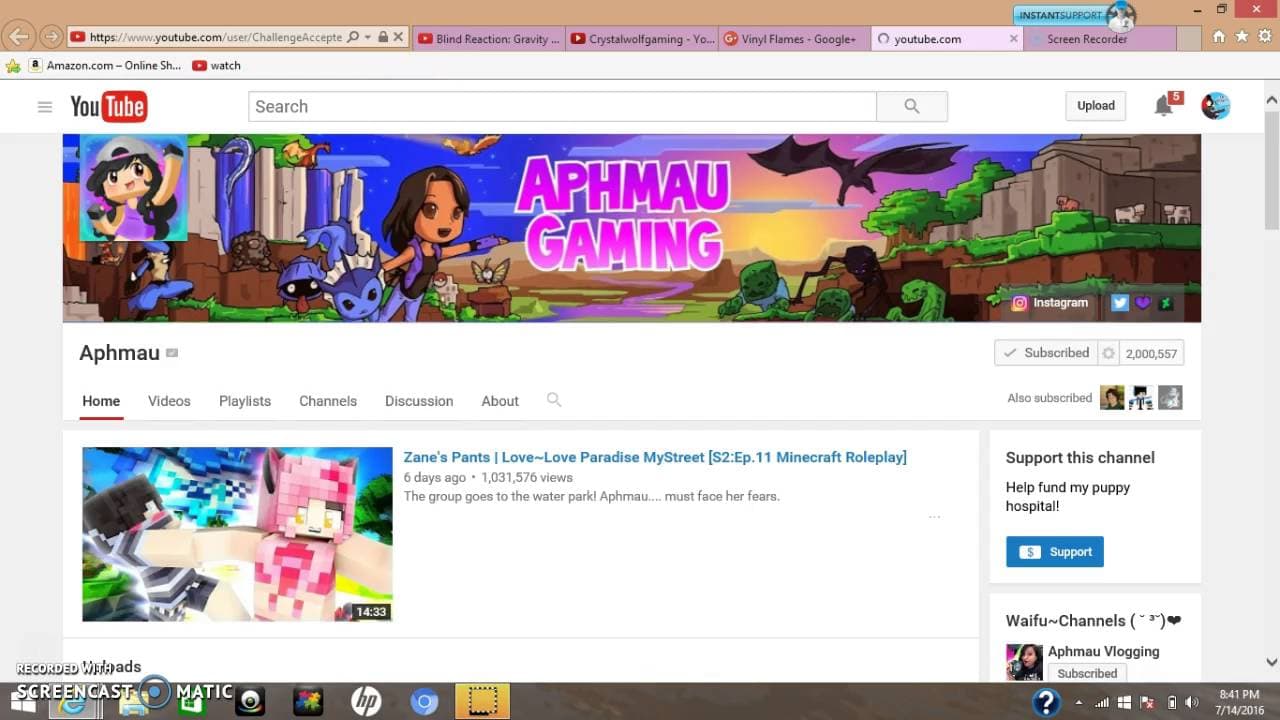
Task: Click the magnifier search button
Action: pyautogui.click(x=911, y=106)
